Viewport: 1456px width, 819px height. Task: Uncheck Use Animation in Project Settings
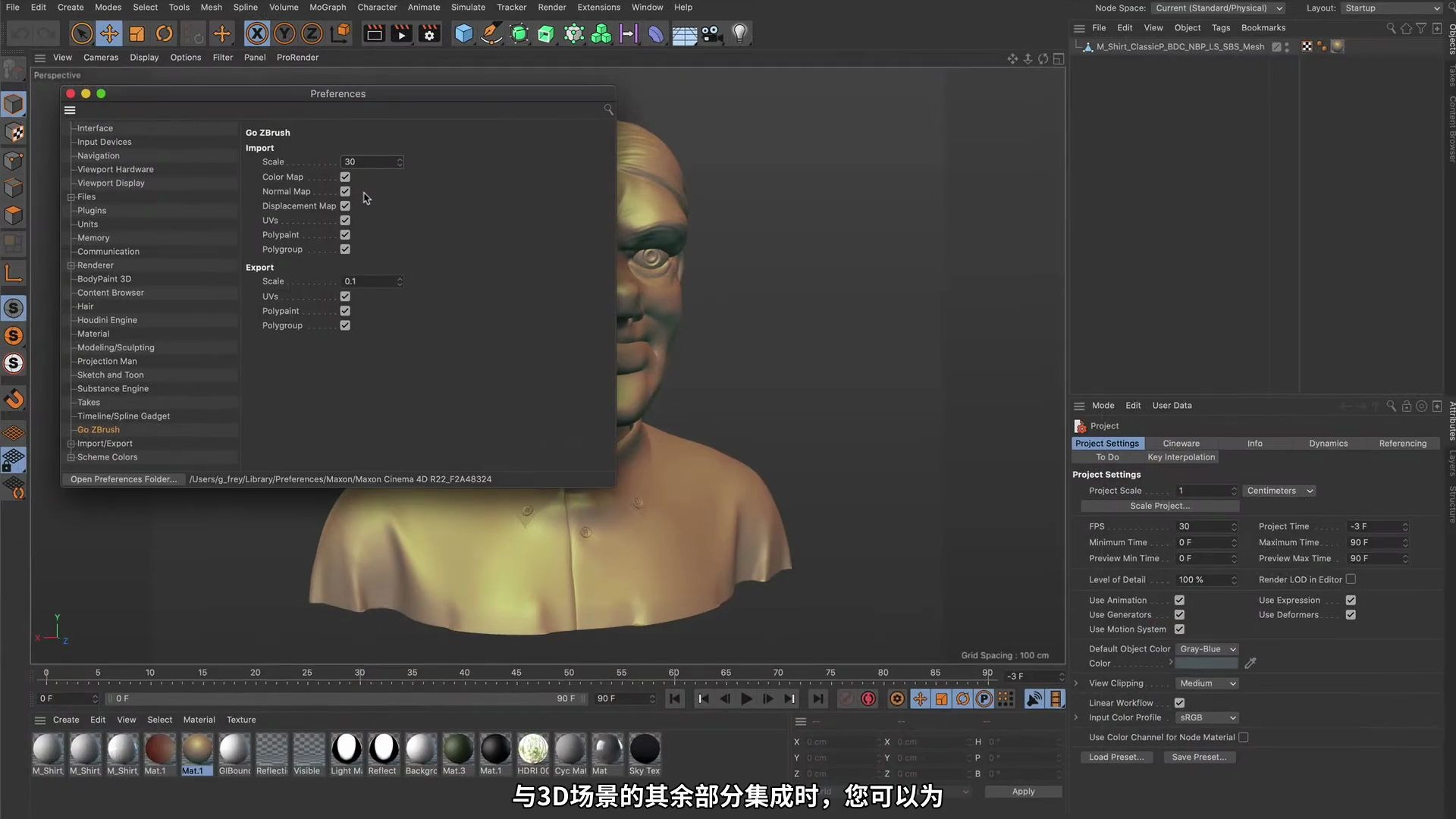(x=1179, y=600)
